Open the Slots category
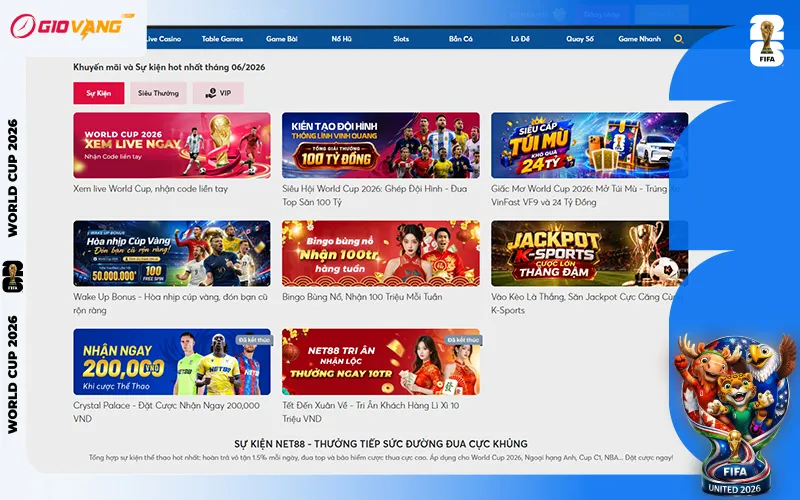This screenshot has height=500, width=800. tap(401, 39)
